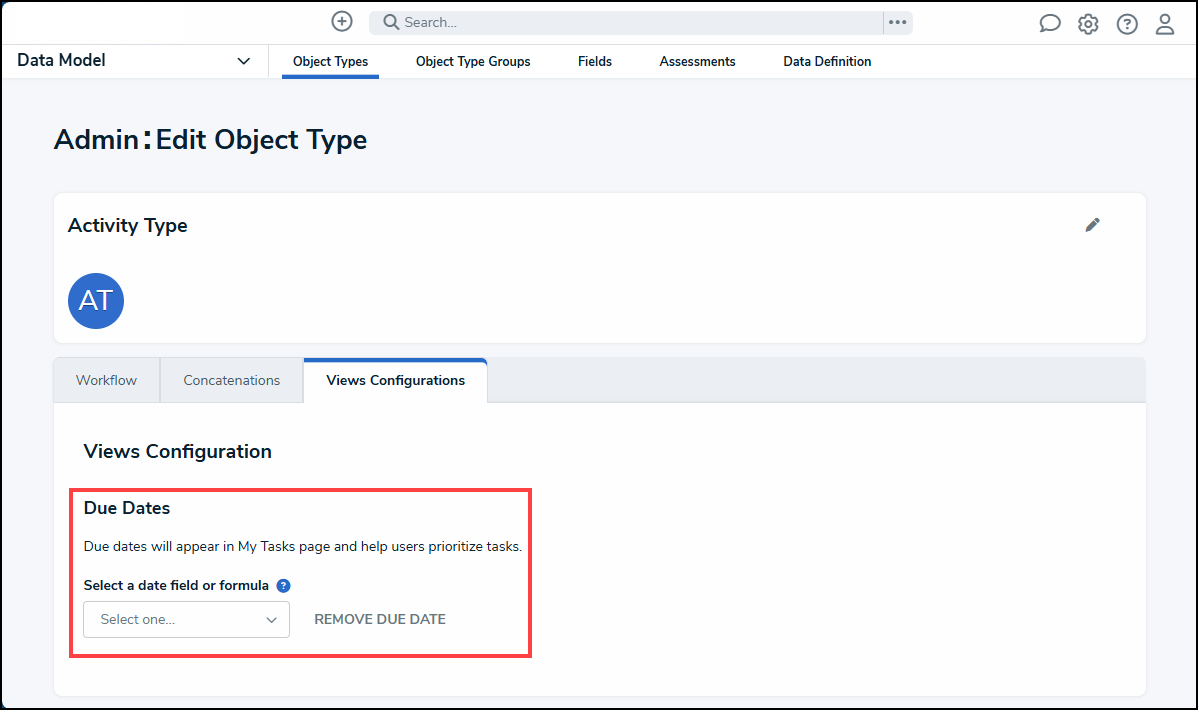Open the settings gear icon

(x=1088, y=23)
